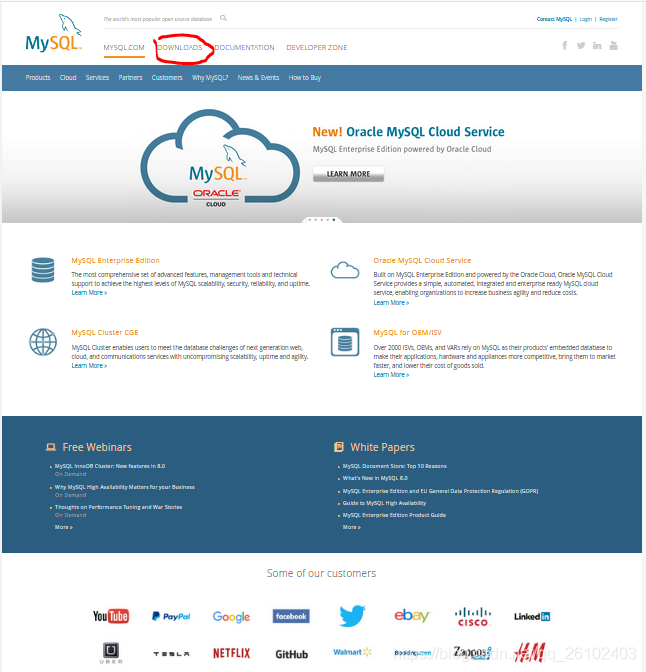
Task: Open the Partners menu item
Action: (130, 78)
